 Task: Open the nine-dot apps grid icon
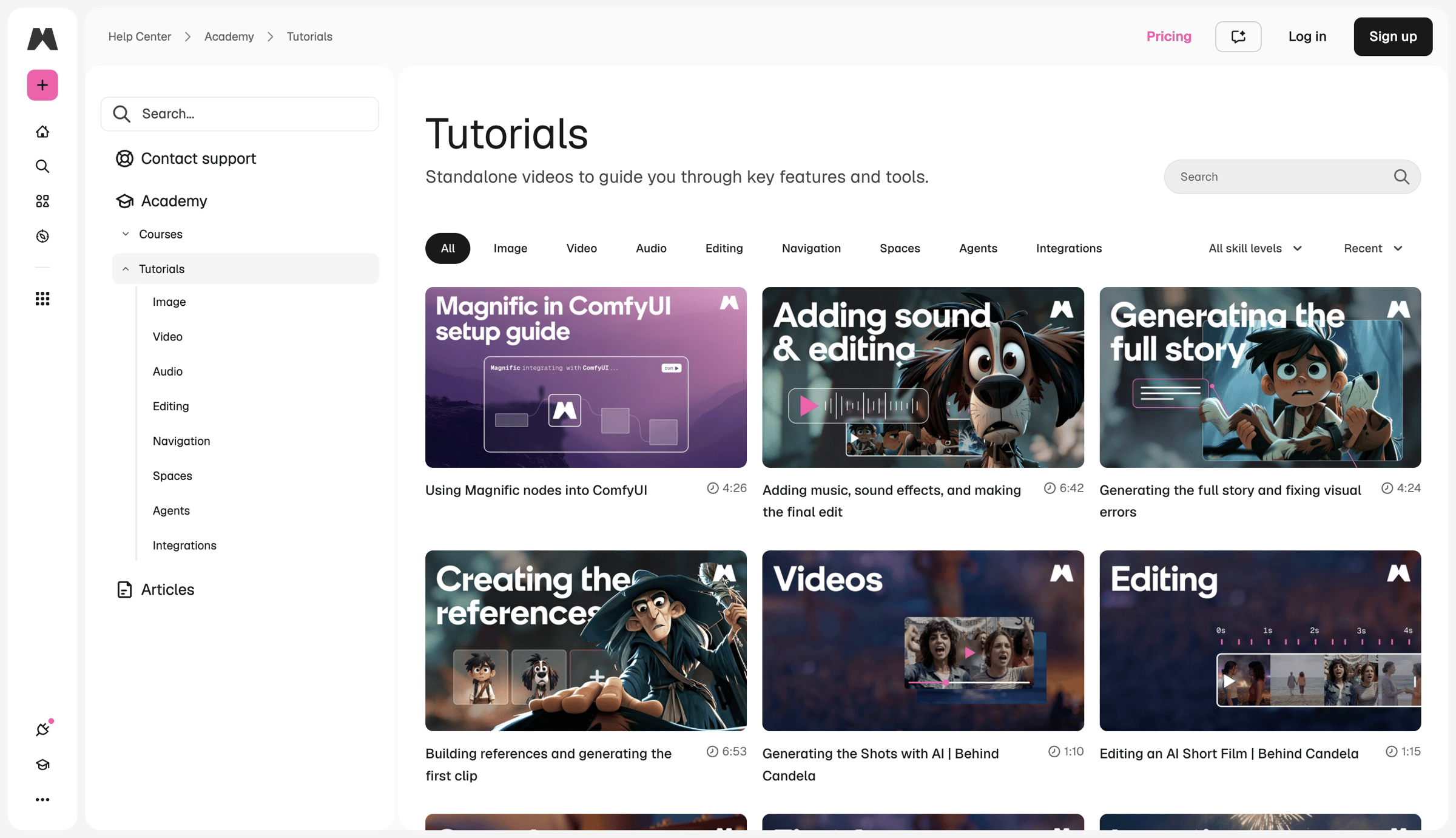[42, 299]
